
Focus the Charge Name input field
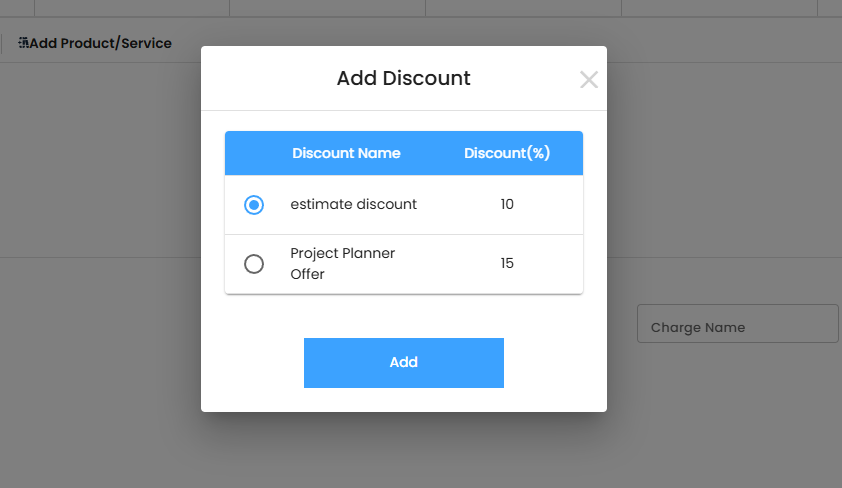tap(737, 327)
